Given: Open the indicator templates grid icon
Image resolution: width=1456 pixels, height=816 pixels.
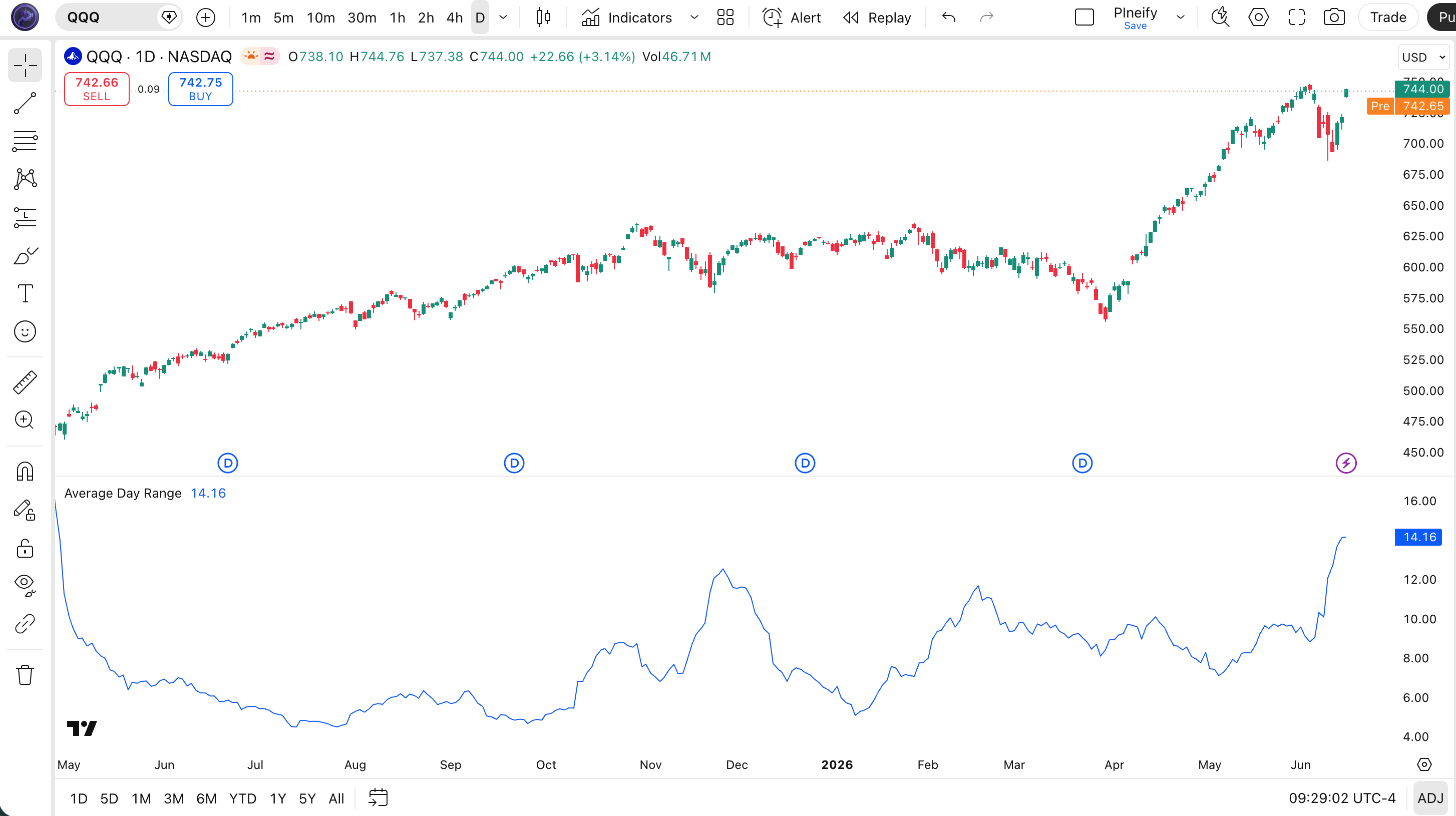Looking at the screenshot, I should point(725,18).
